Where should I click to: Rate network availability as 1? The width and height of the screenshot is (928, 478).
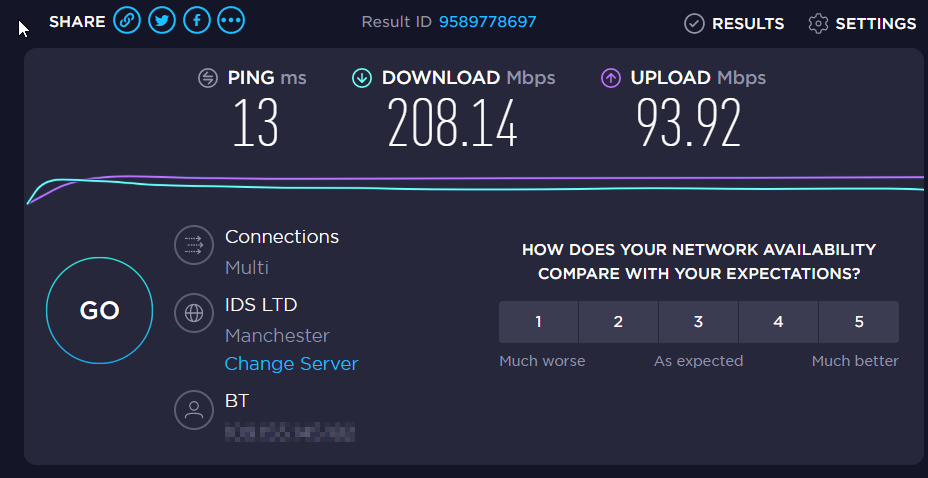538,322
